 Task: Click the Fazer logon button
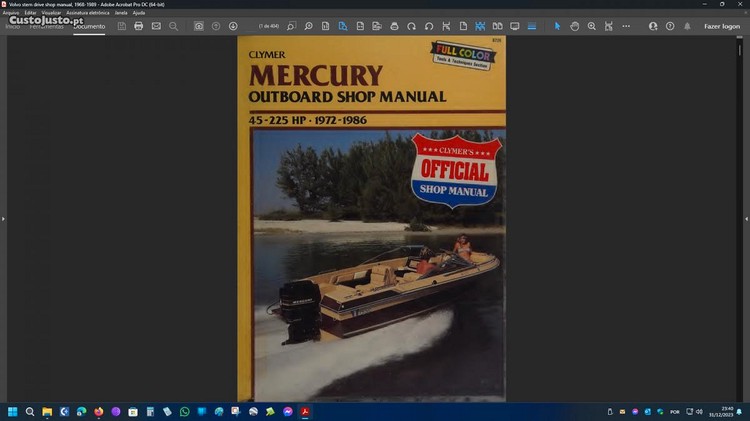click(722, 26)
